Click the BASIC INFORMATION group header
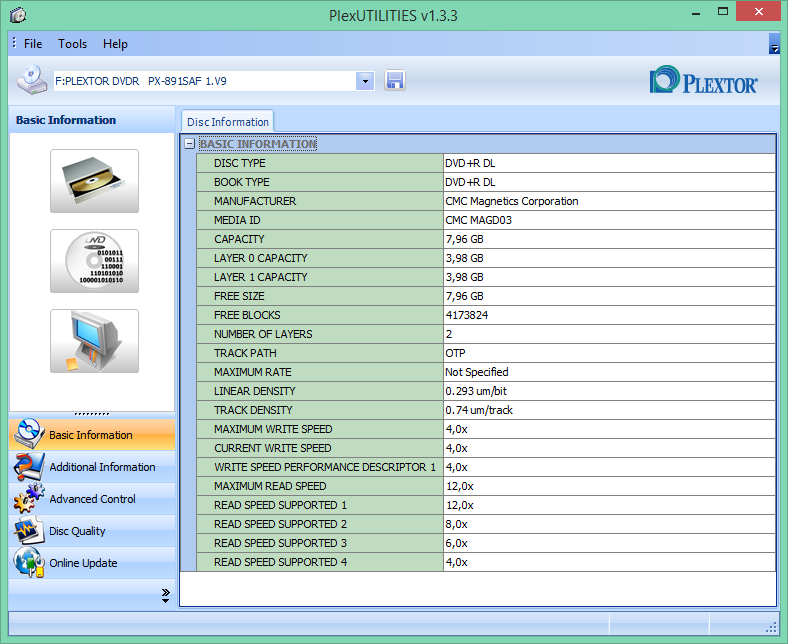The height and width of the screenshot is (644, 788). pyautogui.click(x=258, y=144)
